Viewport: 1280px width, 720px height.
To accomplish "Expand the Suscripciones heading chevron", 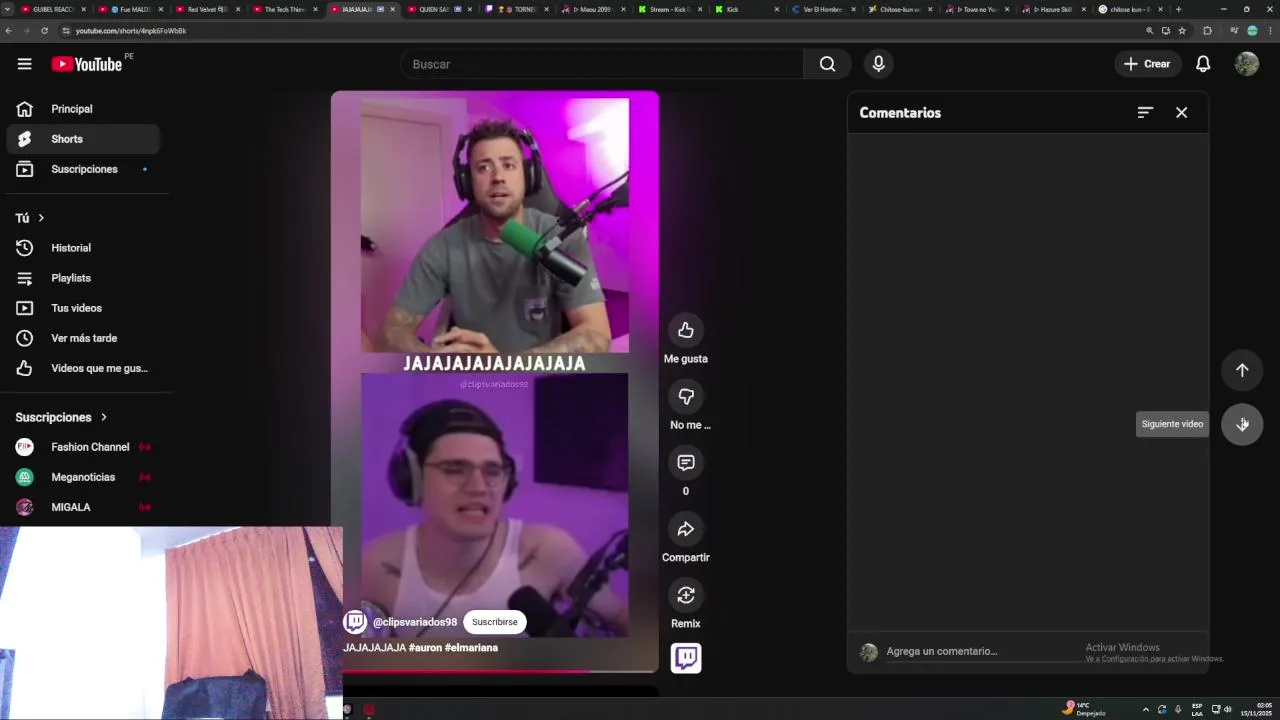I will coord(103,417).
